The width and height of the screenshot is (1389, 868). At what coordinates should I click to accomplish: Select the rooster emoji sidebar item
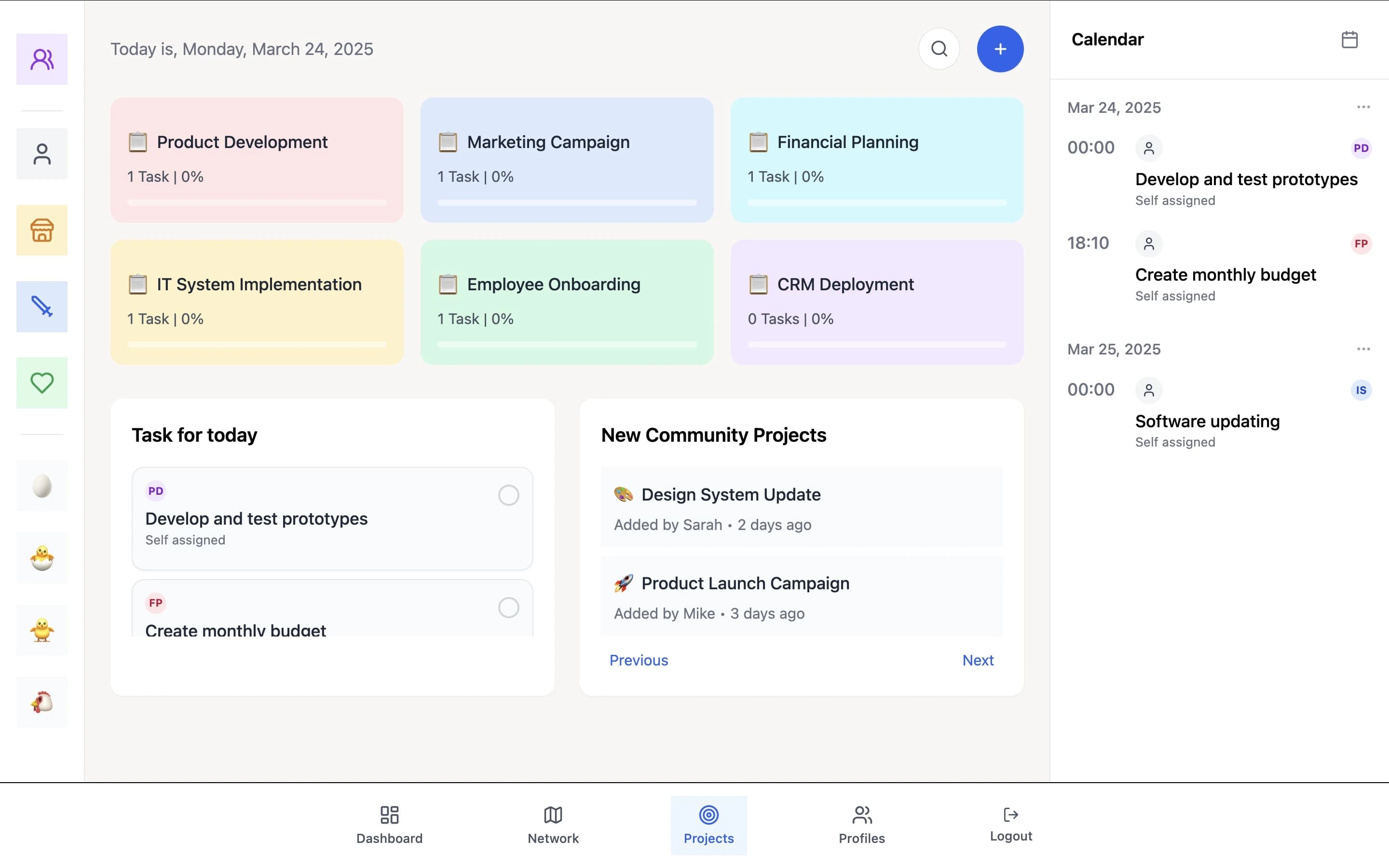[42, 702]
